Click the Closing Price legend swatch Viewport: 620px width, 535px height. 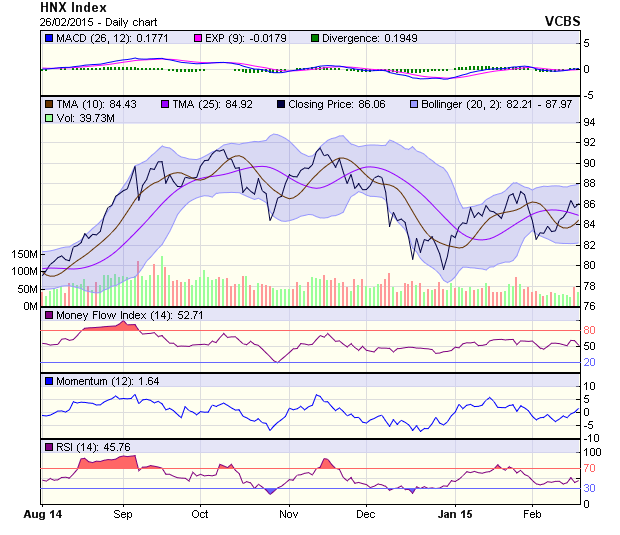point(281,103)
